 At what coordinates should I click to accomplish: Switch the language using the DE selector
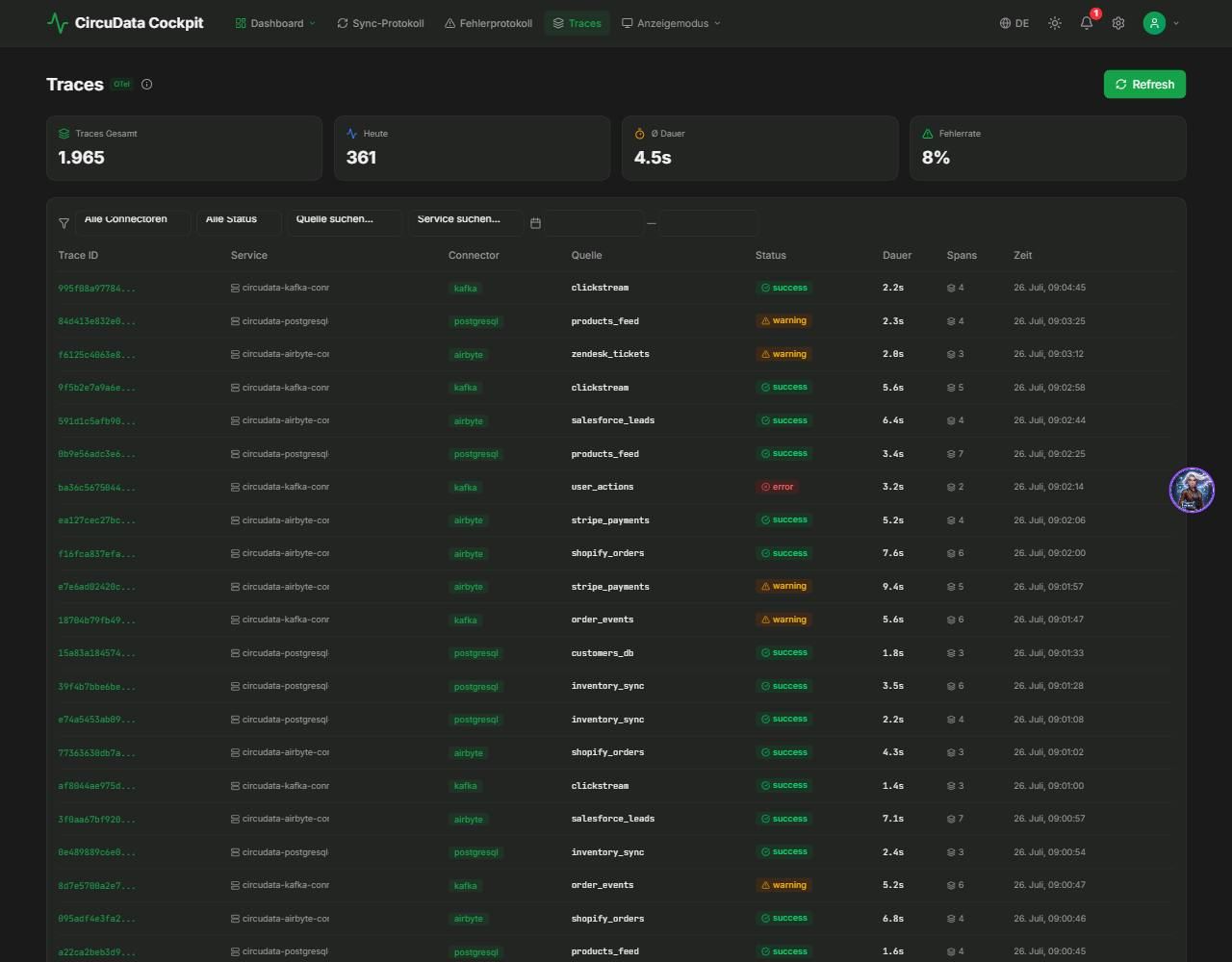point(1014,23)
